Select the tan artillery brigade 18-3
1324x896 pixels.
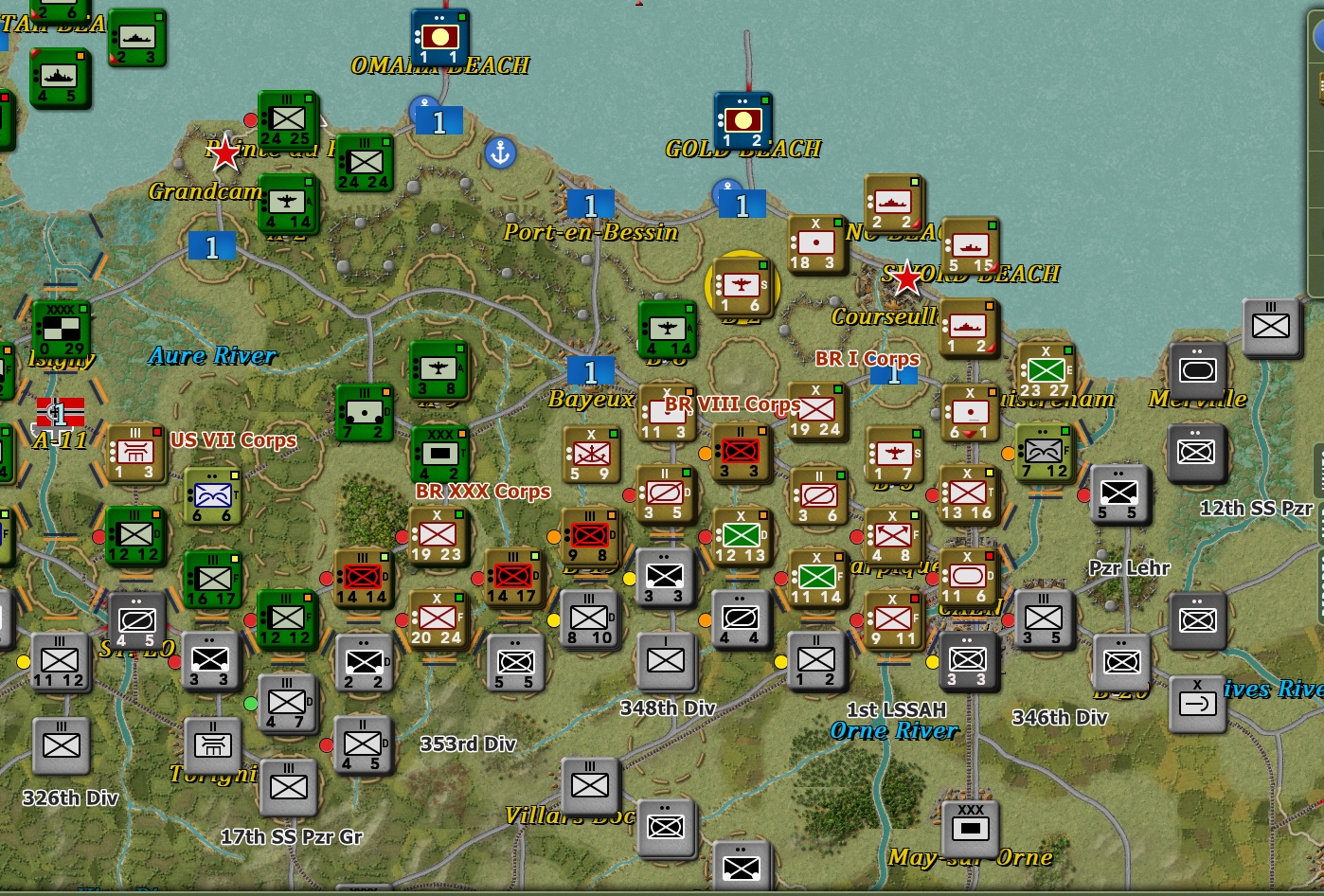point(816,244)
